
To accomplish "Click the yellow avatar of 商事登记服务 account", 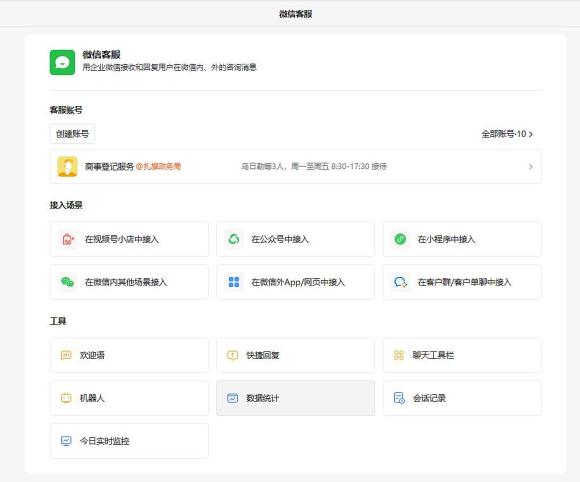I will click(x=67, y=166).
